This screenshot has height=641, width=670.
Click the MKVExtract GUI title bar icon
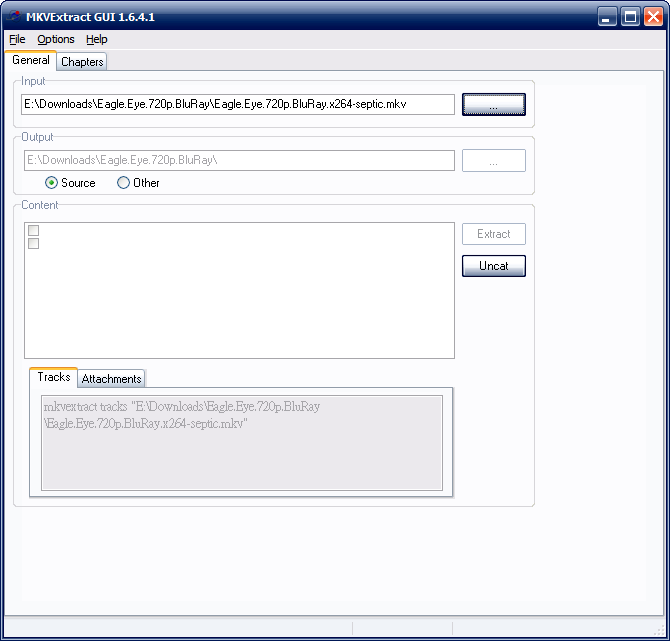click(14, 16)
